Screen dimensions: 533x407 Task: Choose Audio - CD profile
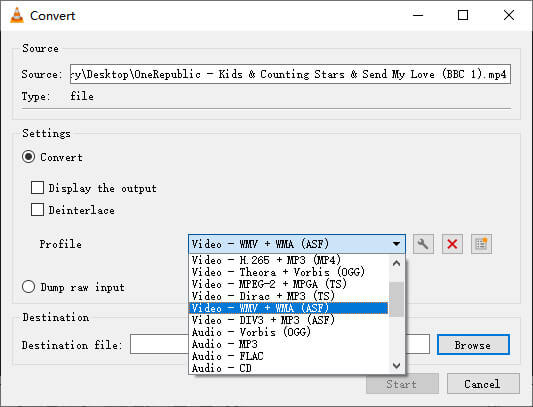(x=288, y=368)
